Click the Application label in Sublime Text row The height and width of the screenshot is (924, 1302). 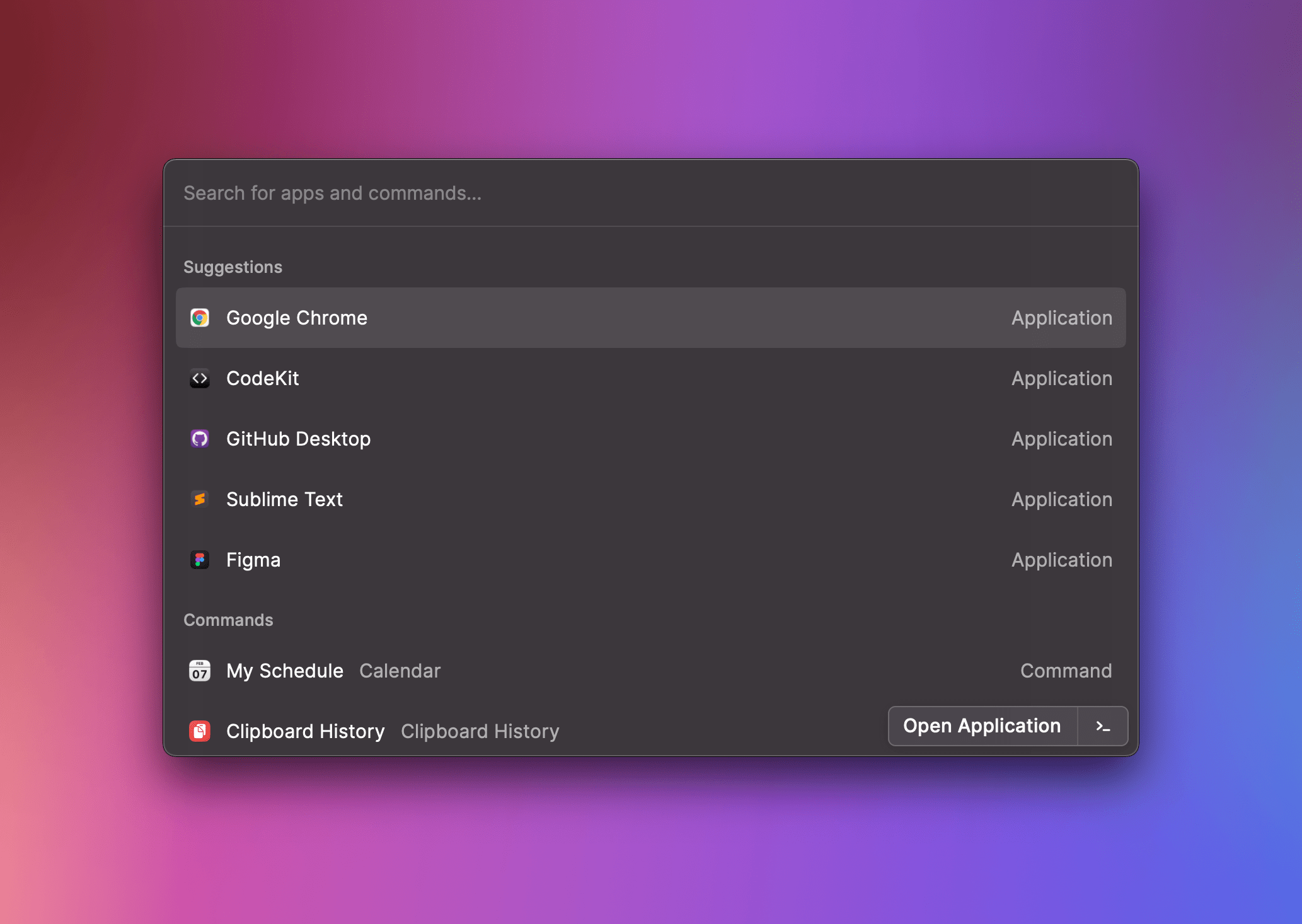(1062, 500)
